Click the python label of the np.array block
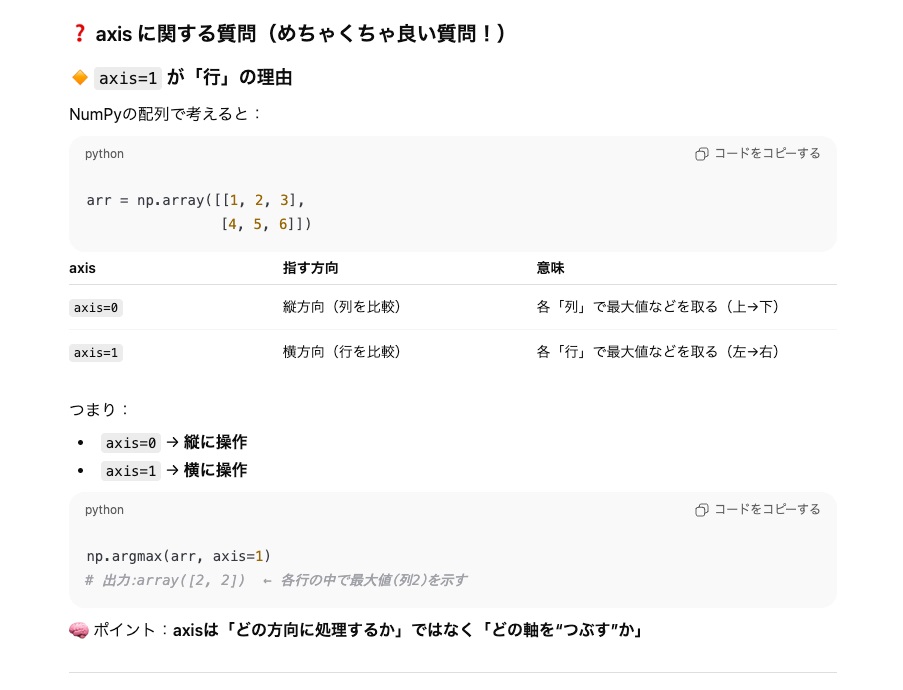Viewport: 903px width, 690px height. point(104,154)
